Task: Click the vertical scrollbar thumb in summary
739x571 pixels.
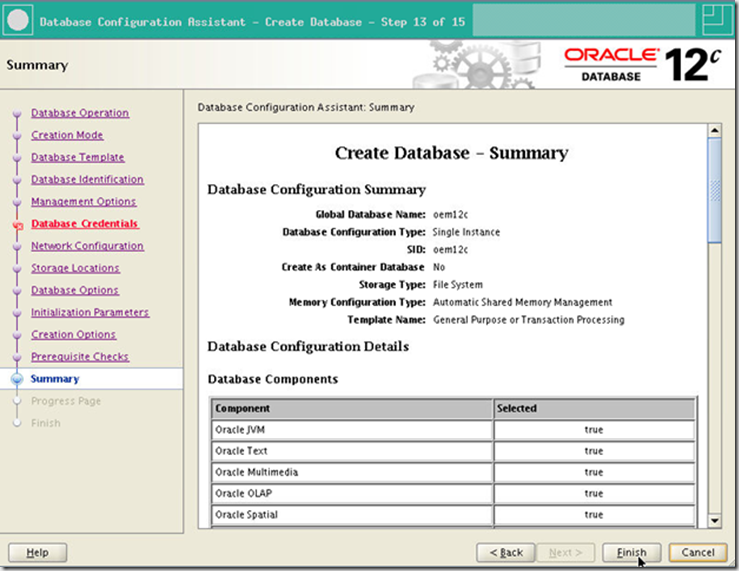Action: [714, 190]
